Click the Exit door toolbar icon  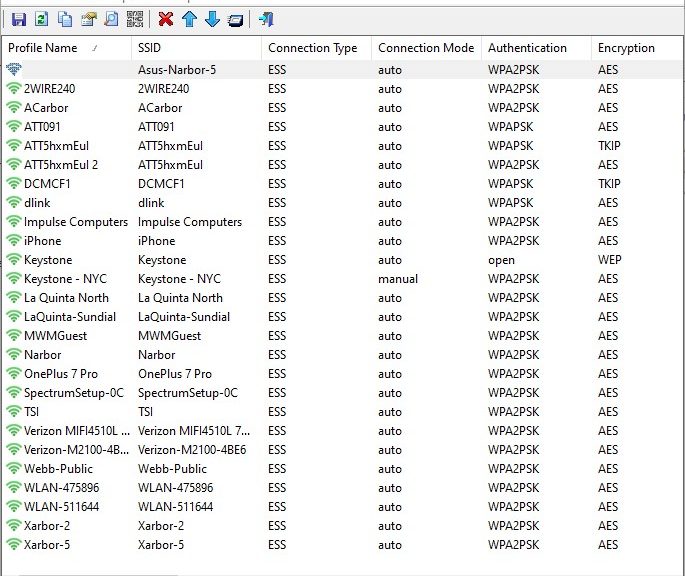266,19
